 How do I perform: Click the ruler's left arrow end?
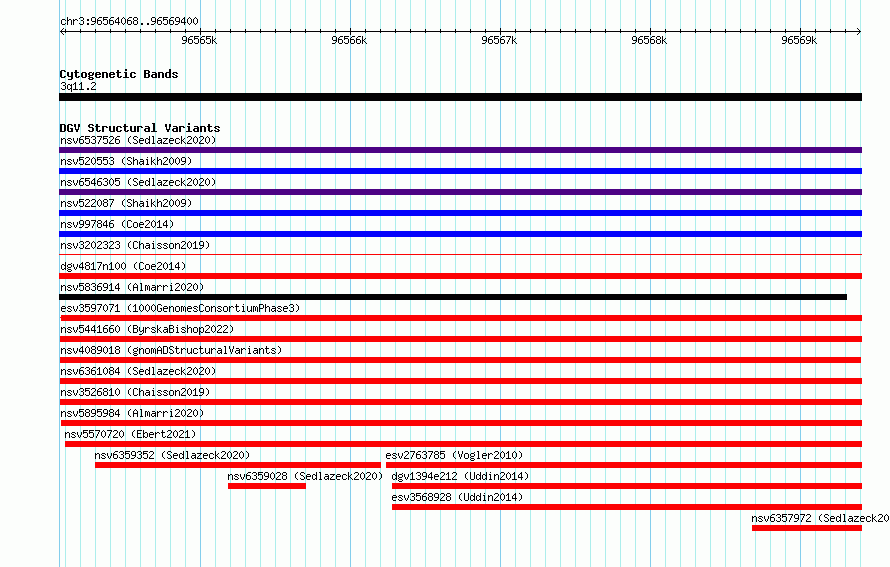[62, 31]
